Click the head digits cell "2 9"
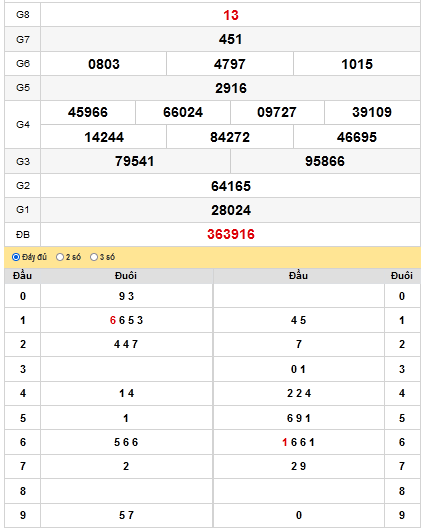Viewport: 425px width, 531px height. click(x=298, y=466)
